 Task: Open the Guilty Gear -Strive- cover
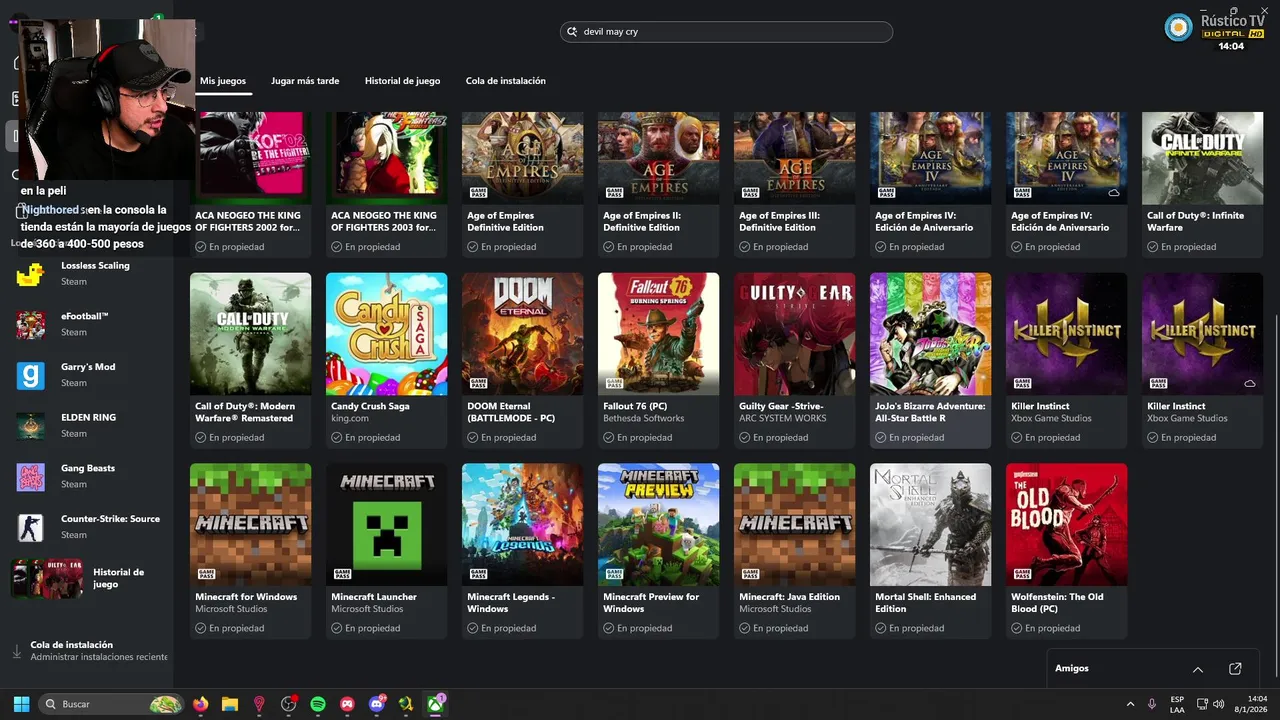794,334
